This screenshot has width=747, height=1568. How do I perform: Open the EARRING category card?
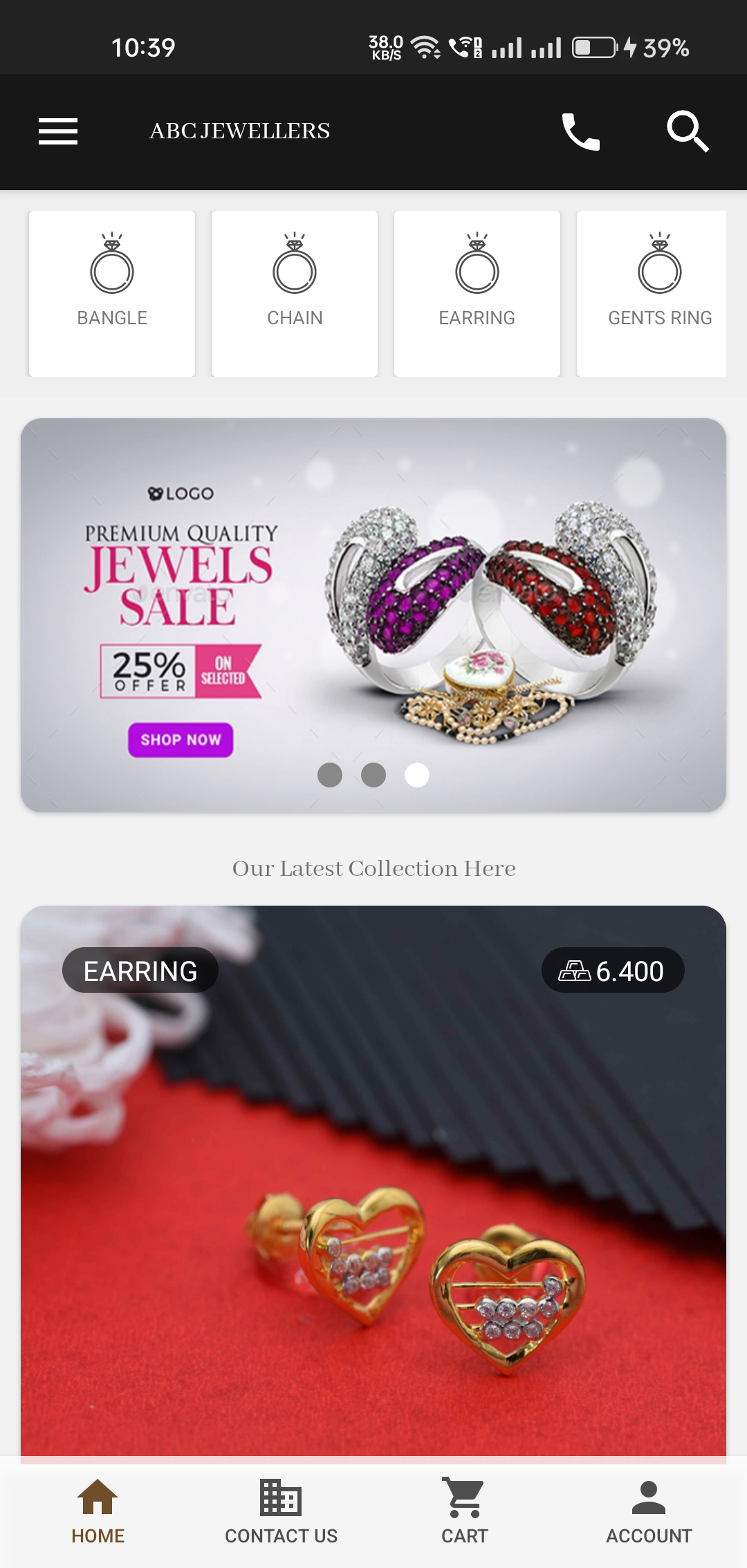(477, 294)
